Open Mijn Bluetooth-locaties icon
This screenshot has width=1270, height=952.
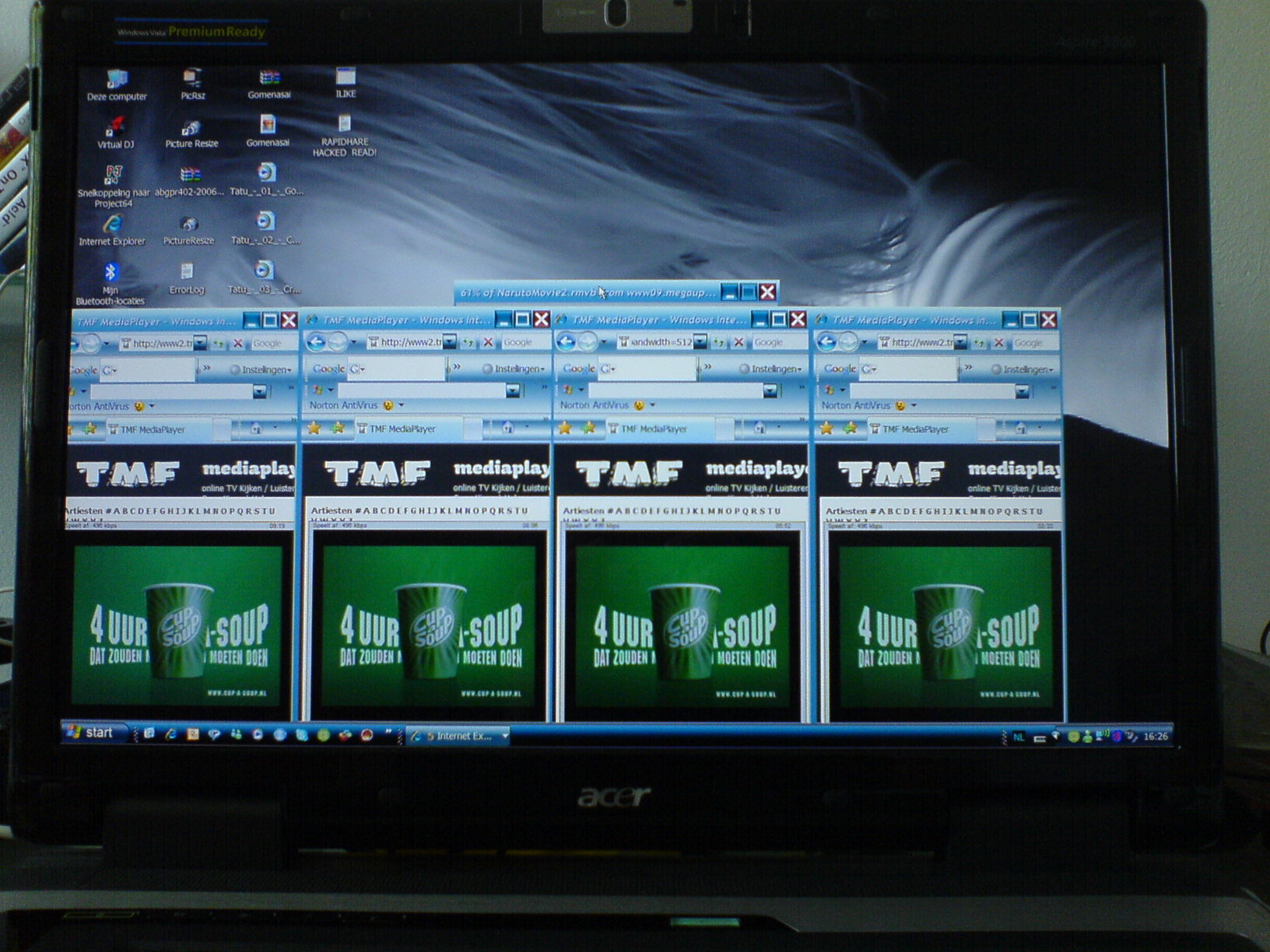pos(111,284)
